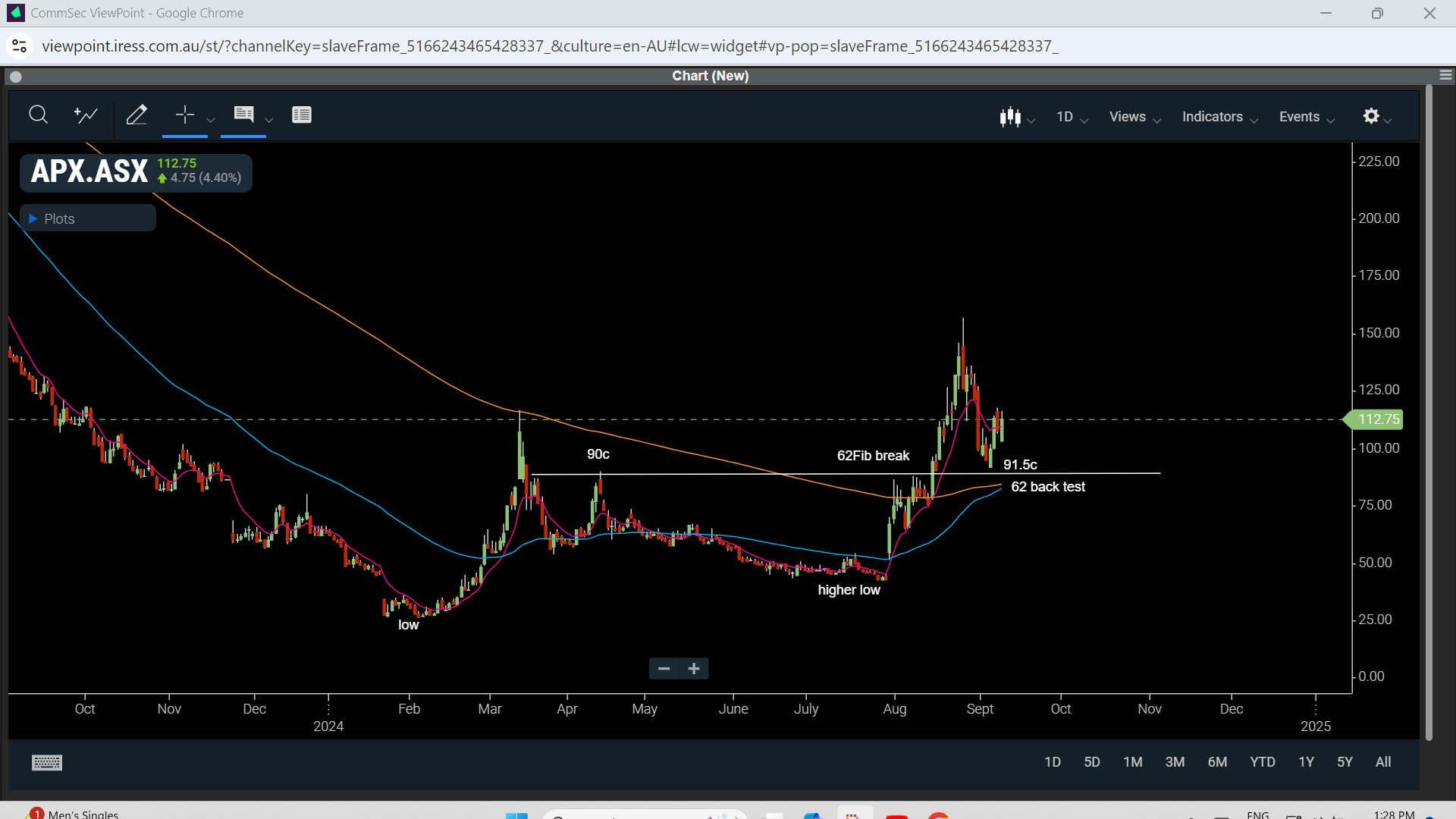
Task: Open the Events menu
Action: 1307,117
